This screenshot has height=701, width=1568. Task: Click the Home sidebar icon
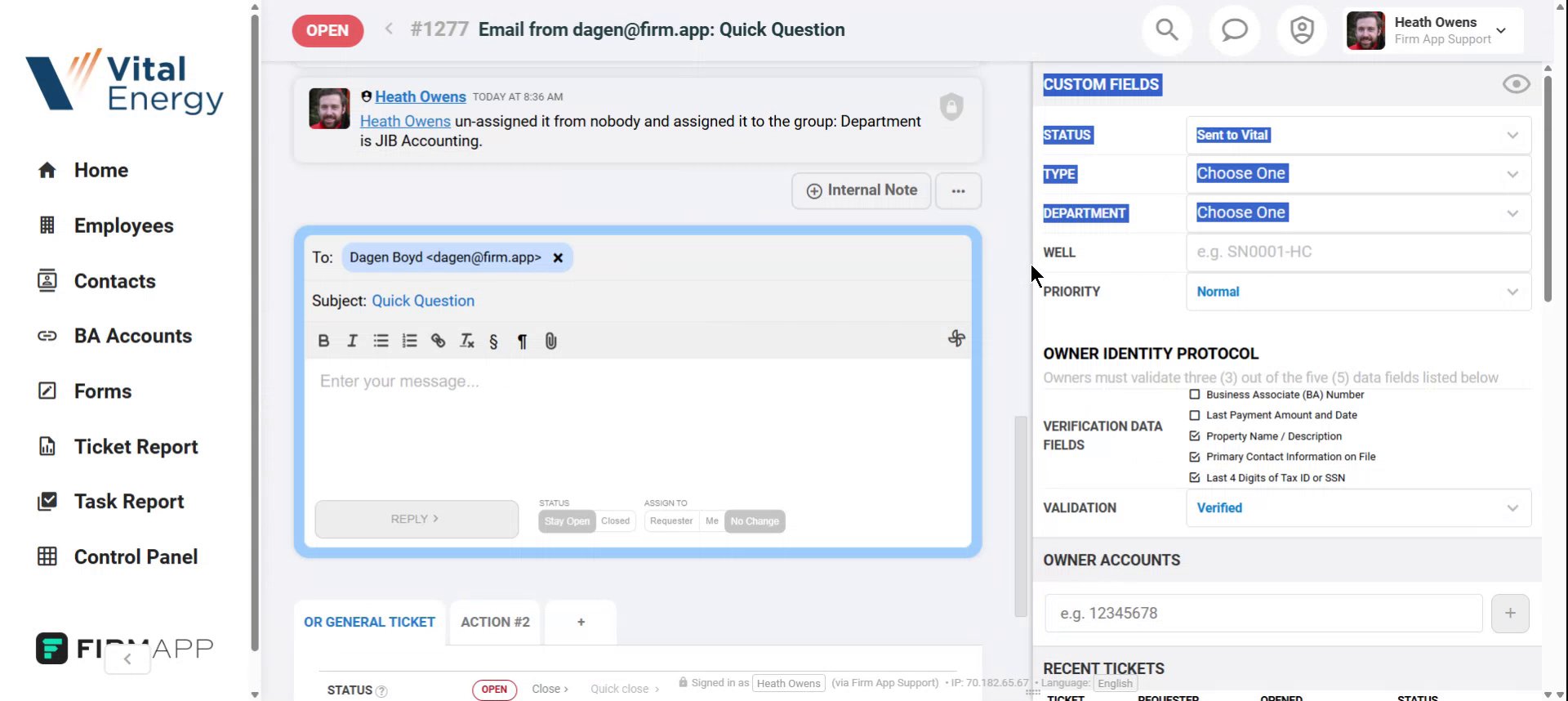coord(47,170)
